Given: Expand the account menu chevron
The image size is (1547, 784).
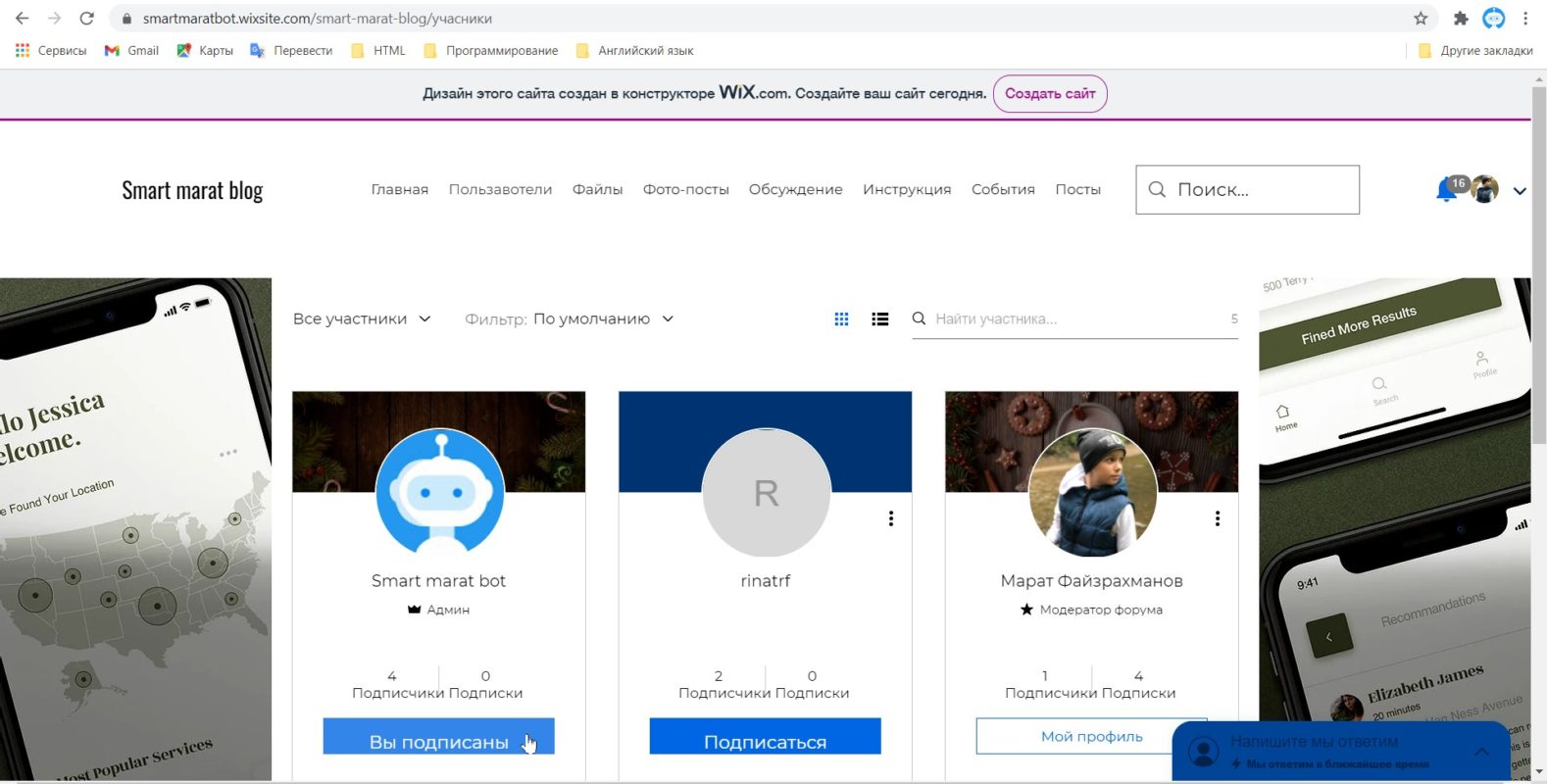Looking at the screenshot, I should coord(1520,191).
